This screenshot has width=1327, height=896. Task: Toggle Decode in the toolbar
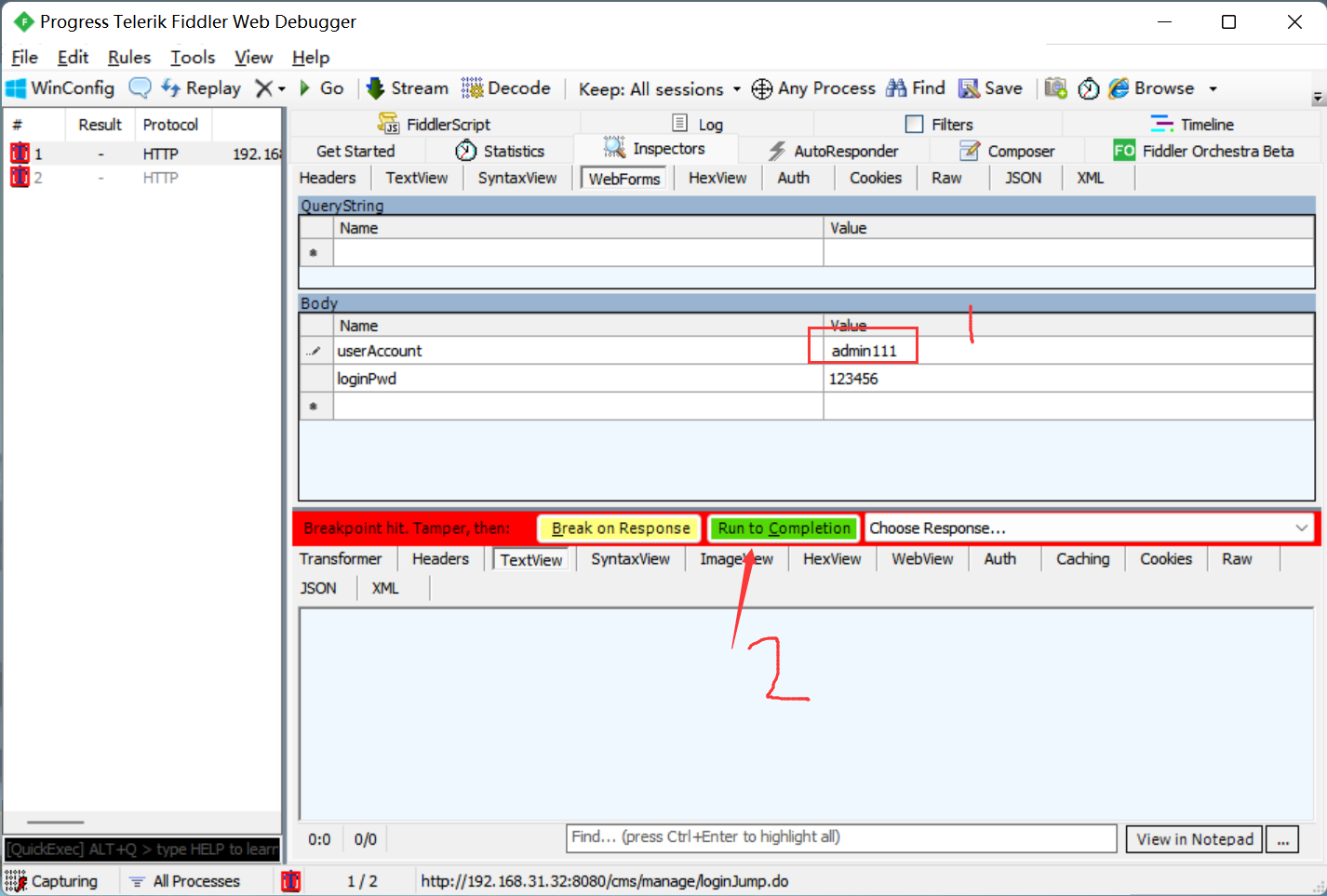(506, 88)
